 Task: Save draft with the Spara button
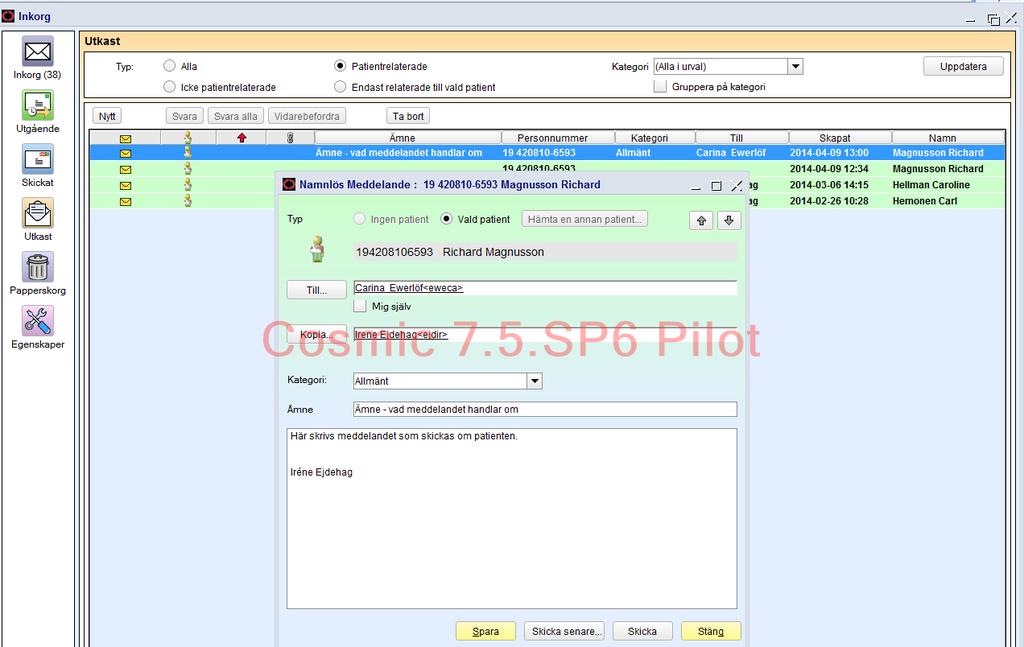(x=486, y=631)
